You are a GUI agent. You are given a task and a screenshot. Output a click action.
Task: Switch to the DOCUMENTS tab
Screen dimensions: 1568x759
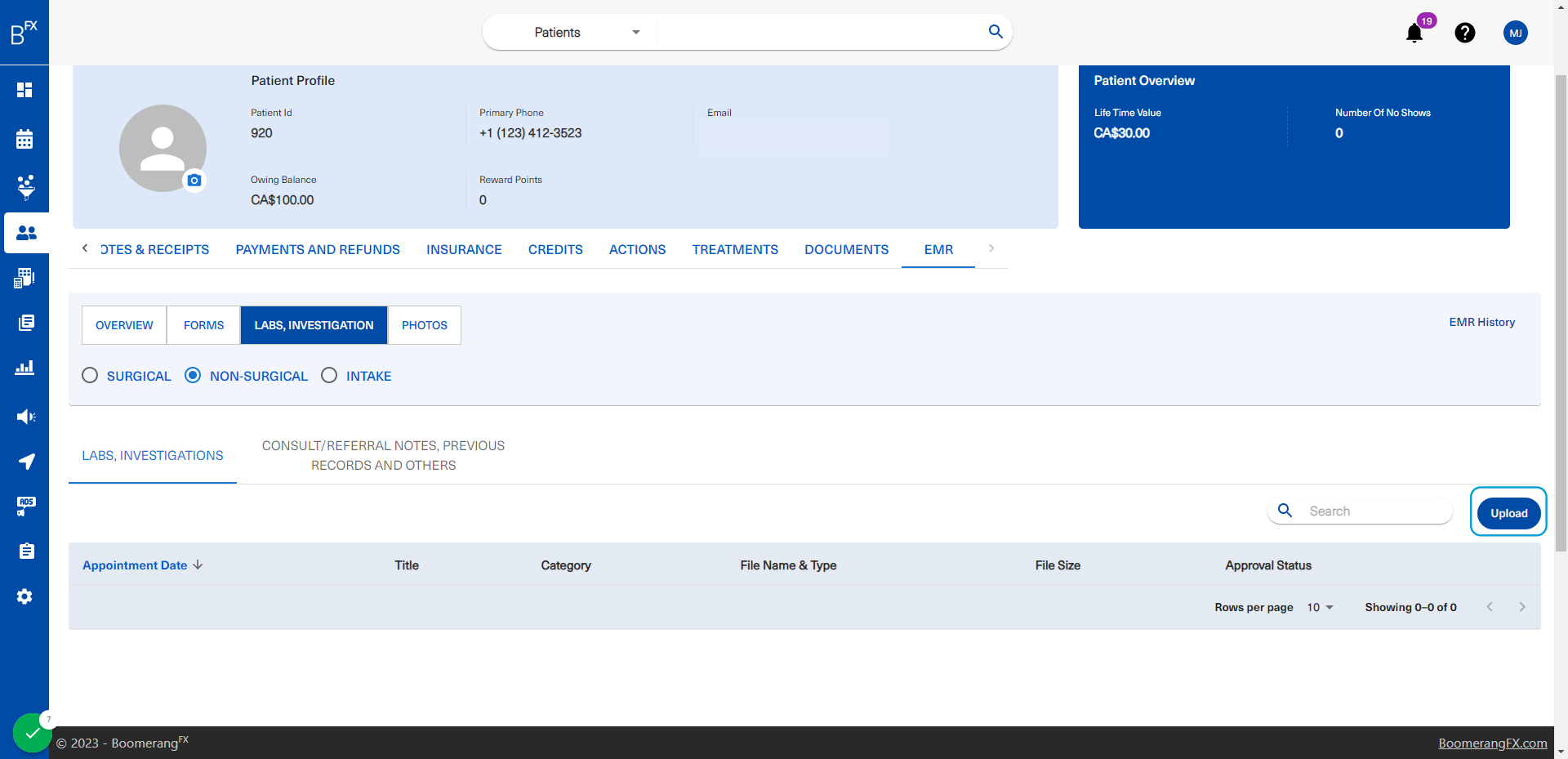pyautogui.click(x=847, y=249)
